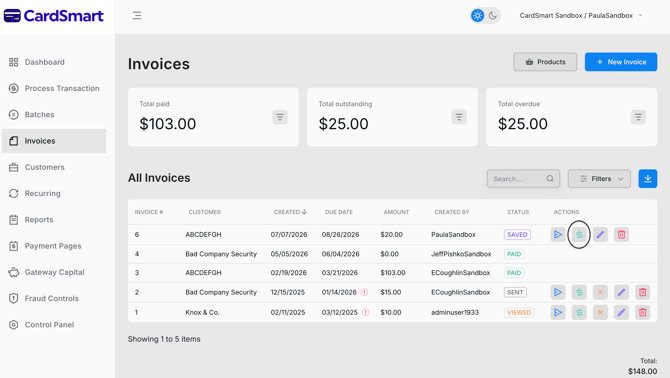Sort by the Invoice # column
The width and height of the screenshot is (670, 378).
(149, 212)
